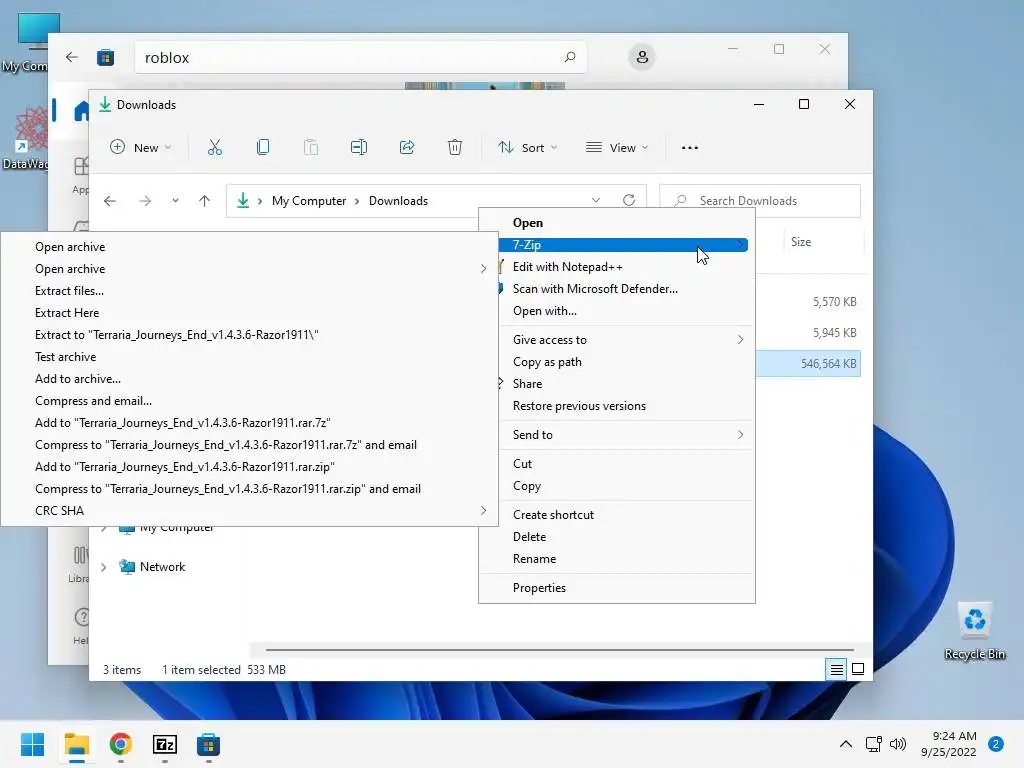Expand the second Open archive submenu

[483, 269]
